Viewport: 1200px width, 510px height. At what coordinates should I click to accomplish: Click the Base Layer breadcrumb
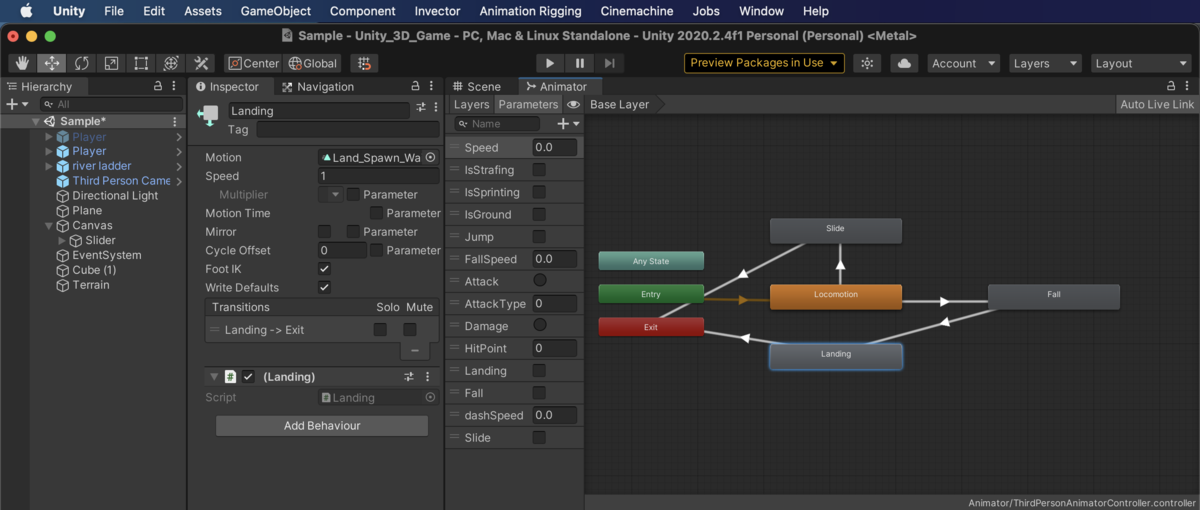[x=619, y=104]
